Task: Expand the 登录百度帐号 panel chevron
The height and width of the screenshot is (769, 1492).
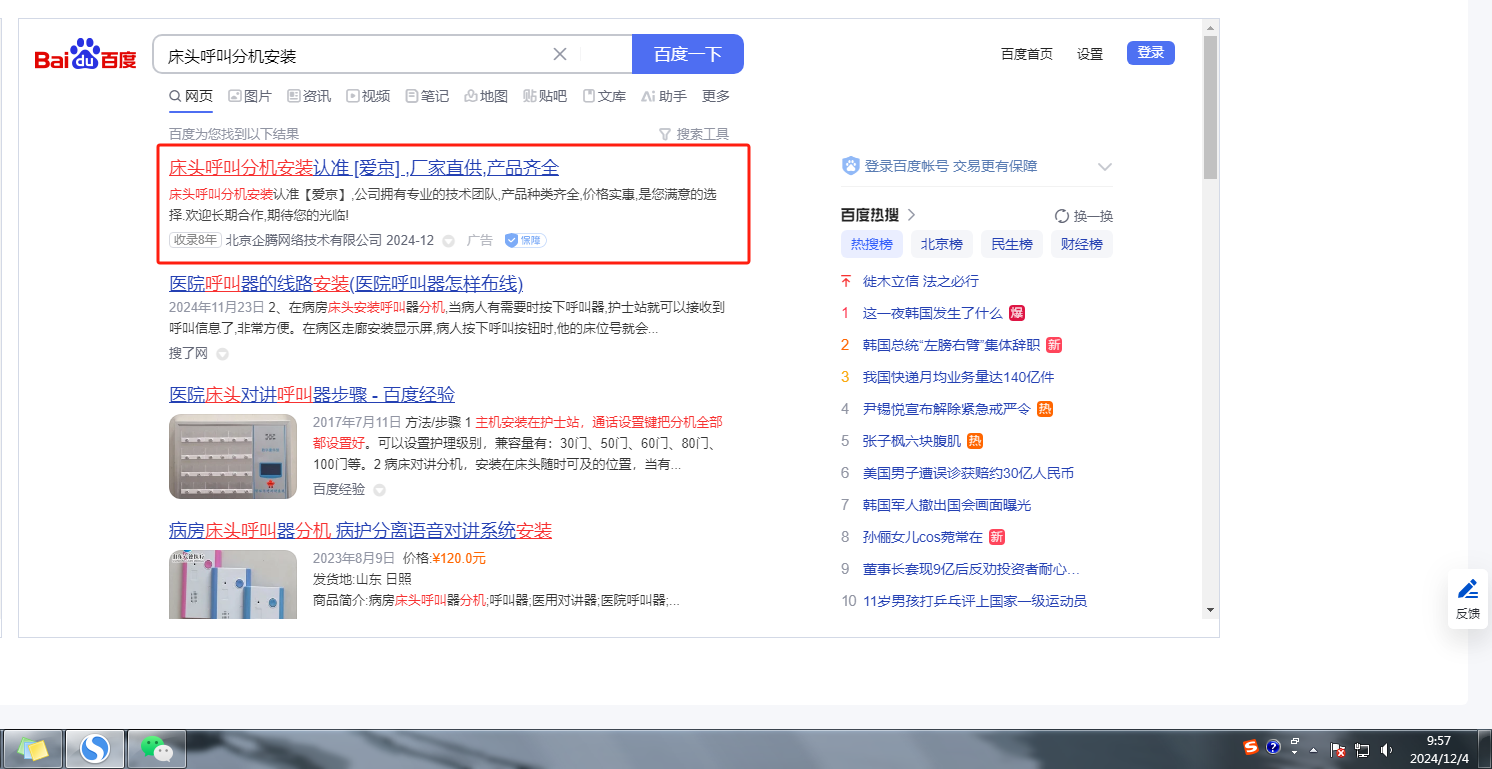Action: (x=1104, y=167)
